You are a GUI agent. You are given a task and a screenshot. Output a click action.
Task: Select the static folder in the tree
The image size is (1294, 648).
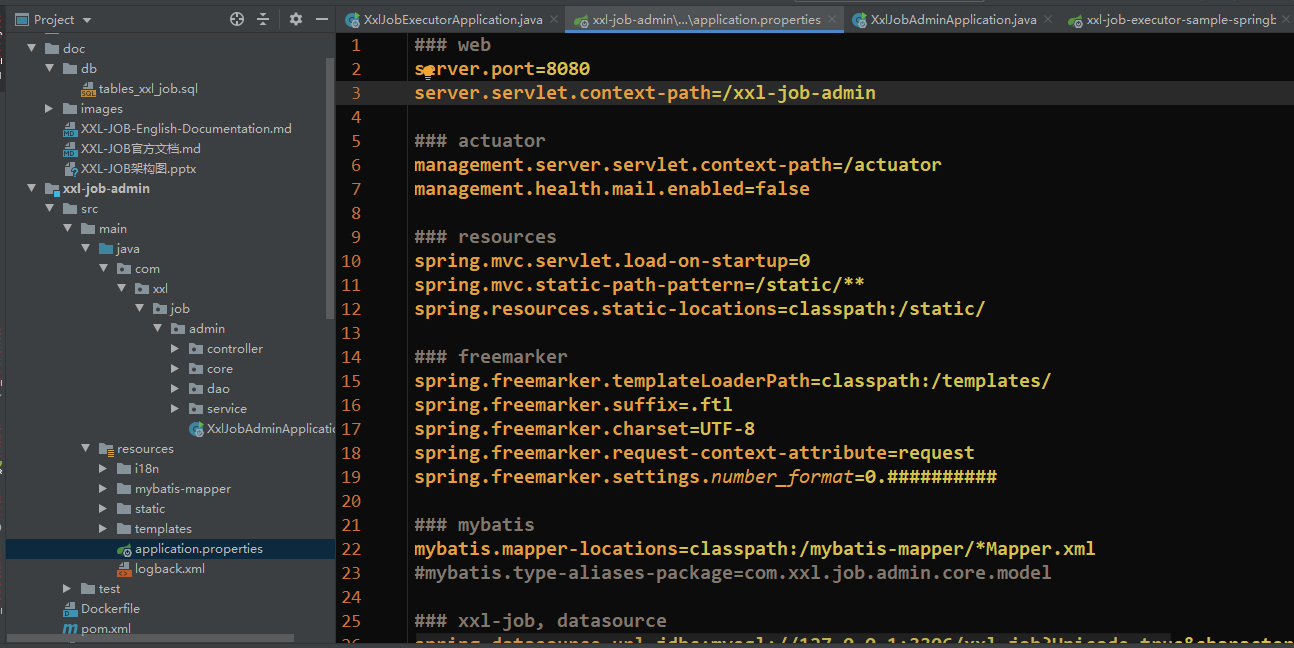[x=150, y=509]
